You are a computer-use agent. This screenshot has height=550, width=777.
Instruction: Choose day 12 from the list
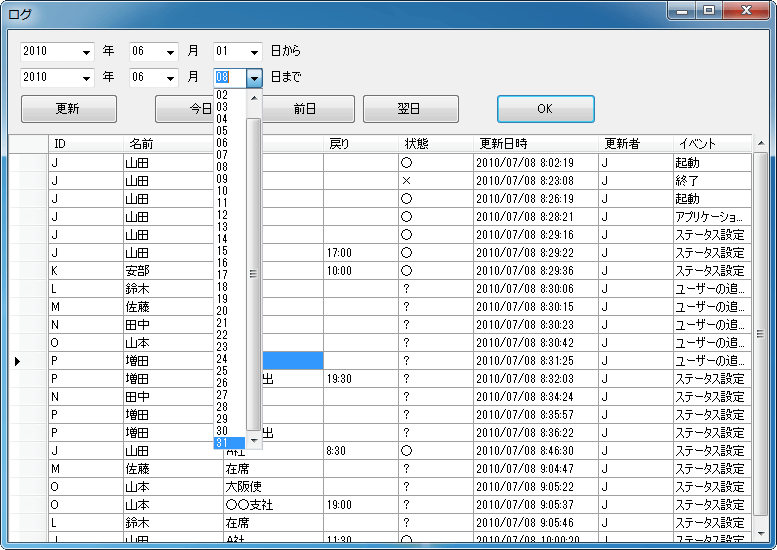pos(229,215)
